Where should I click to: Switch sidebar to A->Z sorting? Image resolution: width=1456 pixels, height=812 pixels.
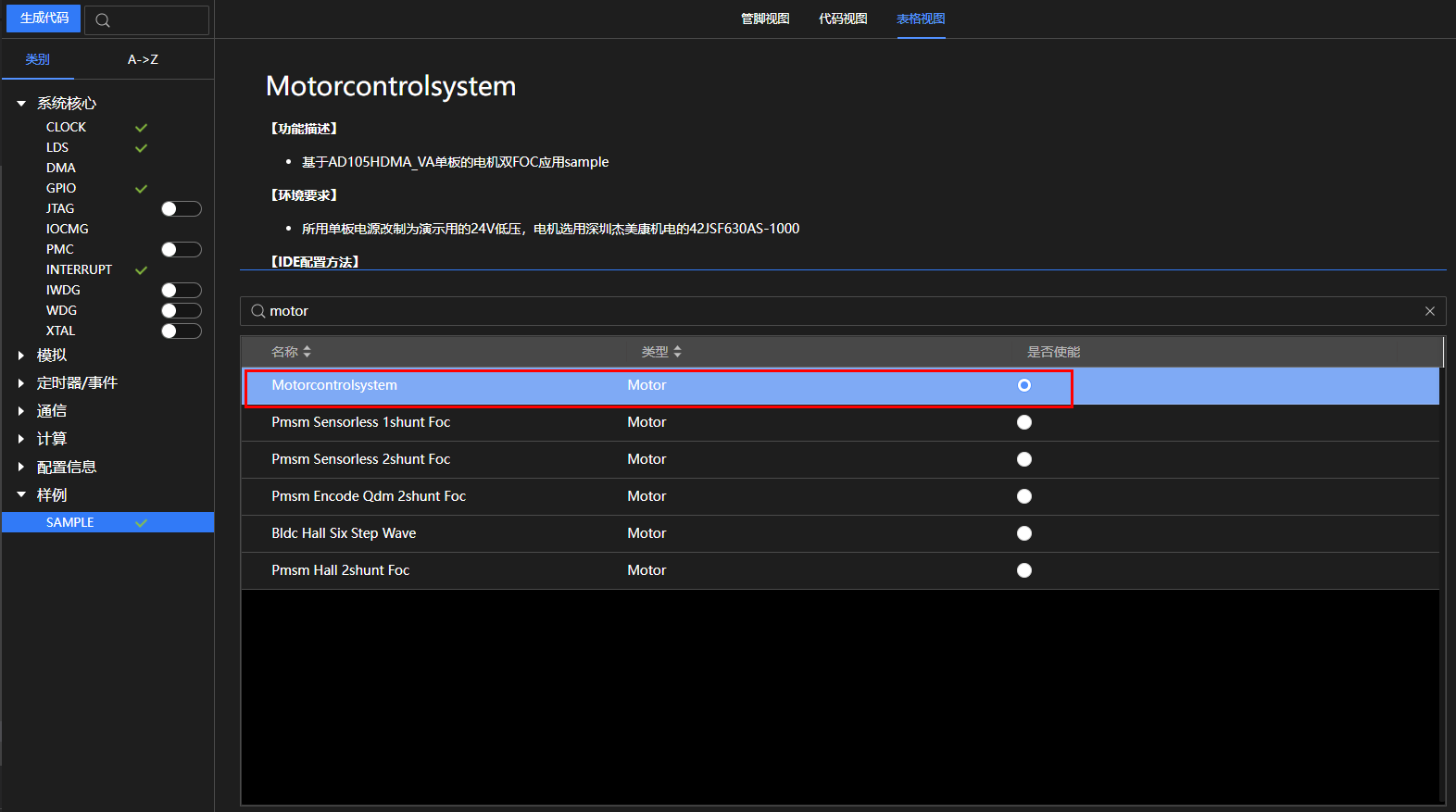[143, 59]
